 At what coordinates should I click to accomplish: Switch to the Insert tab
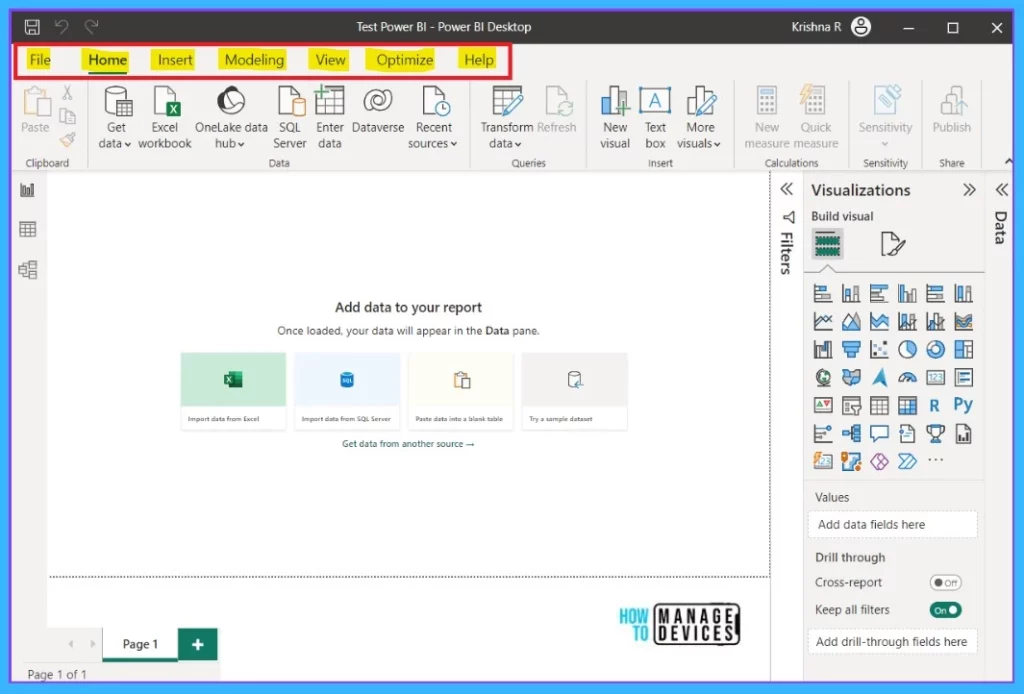175,60
